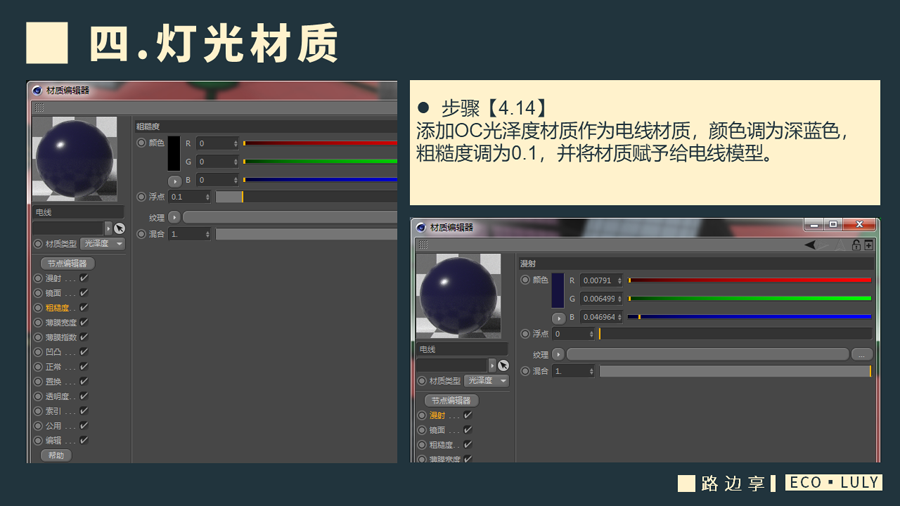This screenshot has width=900, height=506.
Task: Click the up arrow in the Diffuse editor toolbar
Action: (841, 245)
